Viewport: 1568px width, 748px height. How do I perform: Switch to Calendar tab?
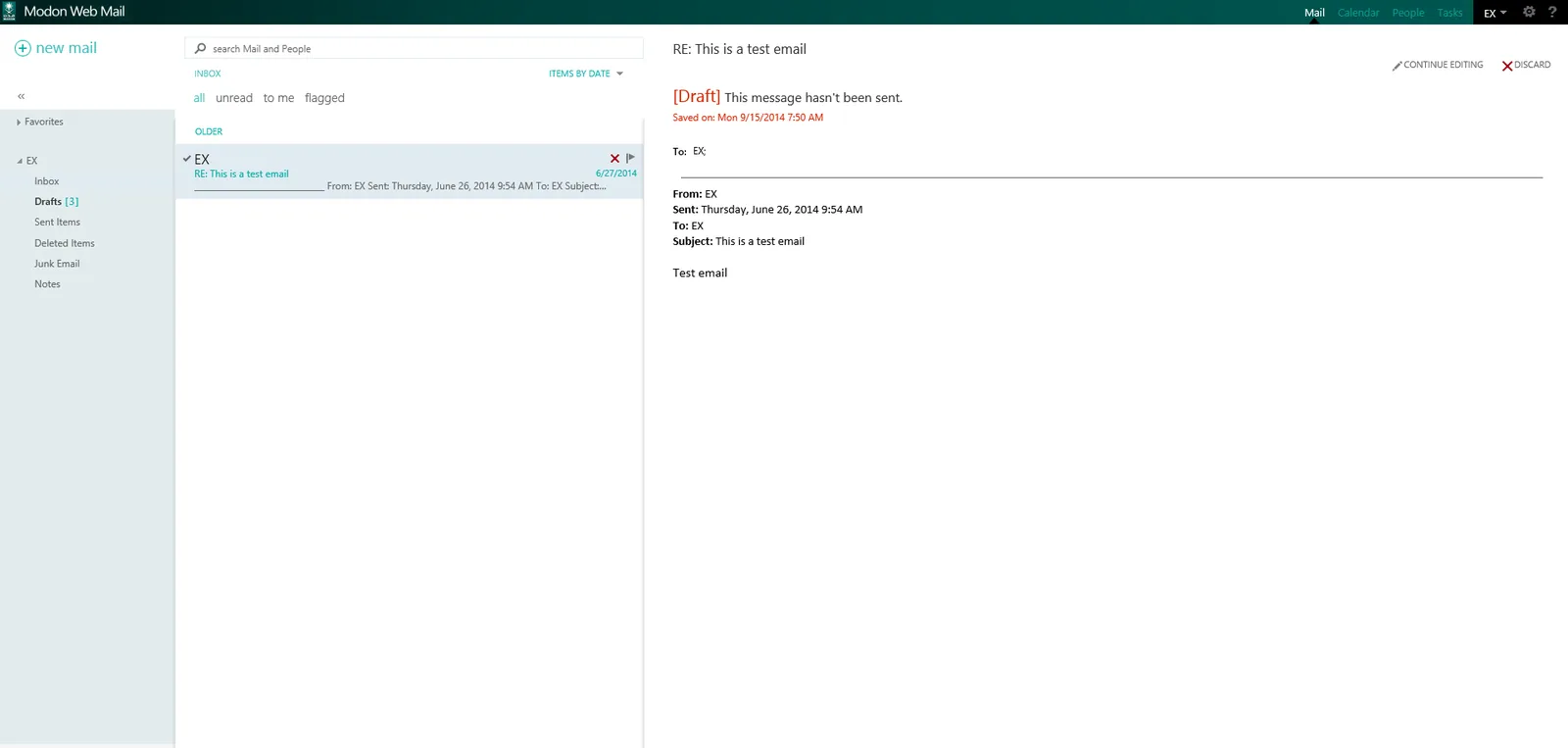[1358, 13]
